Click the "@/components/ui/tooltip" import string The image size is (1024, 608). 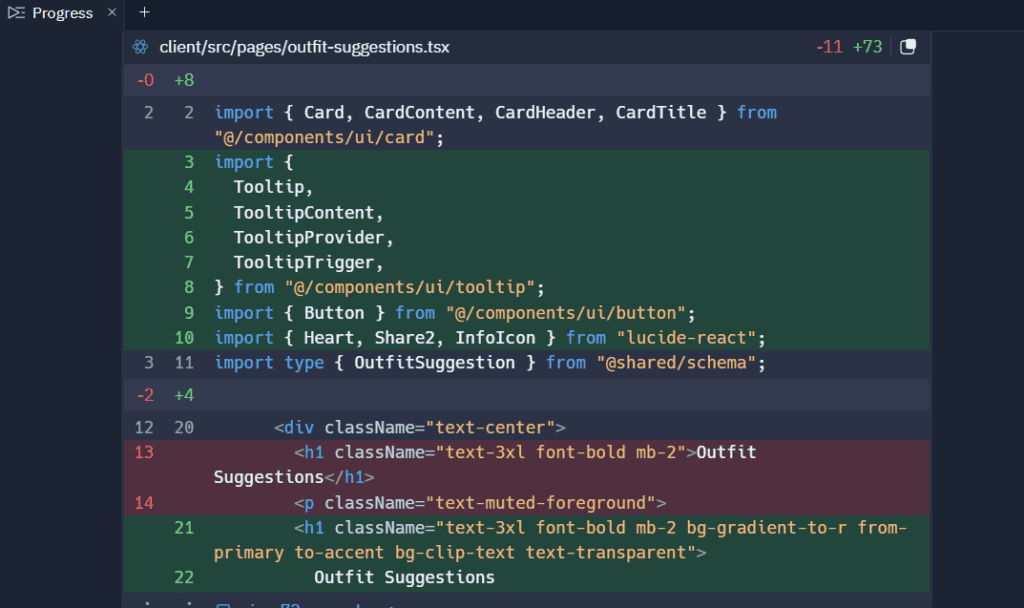click(410, 287)
